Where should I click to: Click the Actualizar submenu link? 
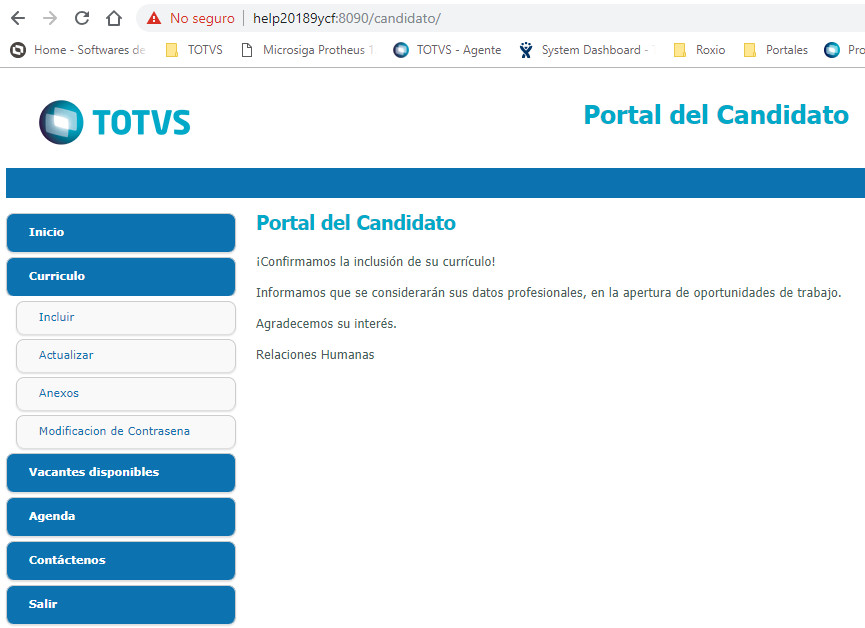point(126,355)
